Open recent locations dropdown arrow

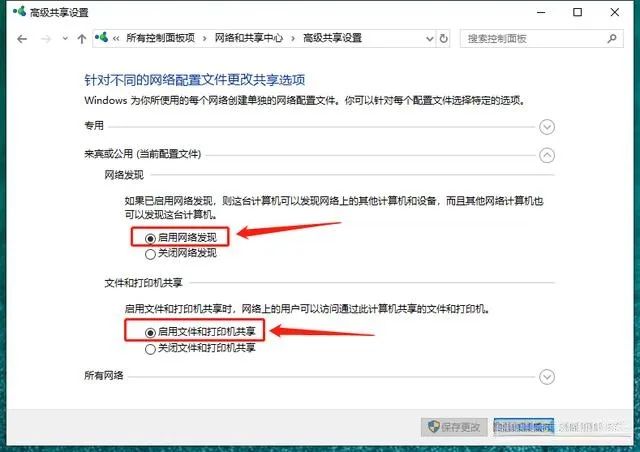(x=65, y=38)
